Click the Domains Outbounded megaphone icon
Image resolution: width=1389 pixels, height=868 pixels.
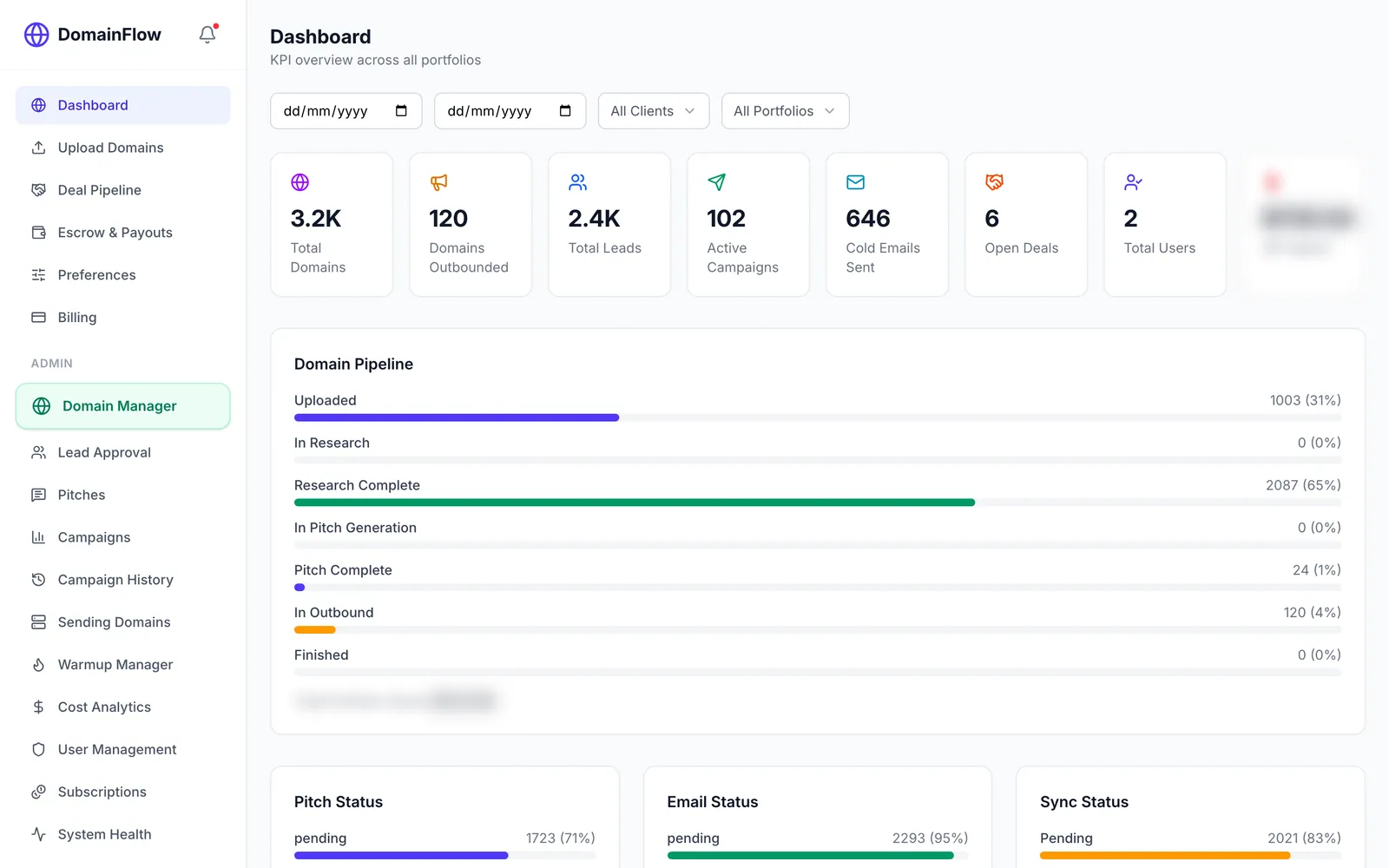pyautogui.click(x=438, y=182)
